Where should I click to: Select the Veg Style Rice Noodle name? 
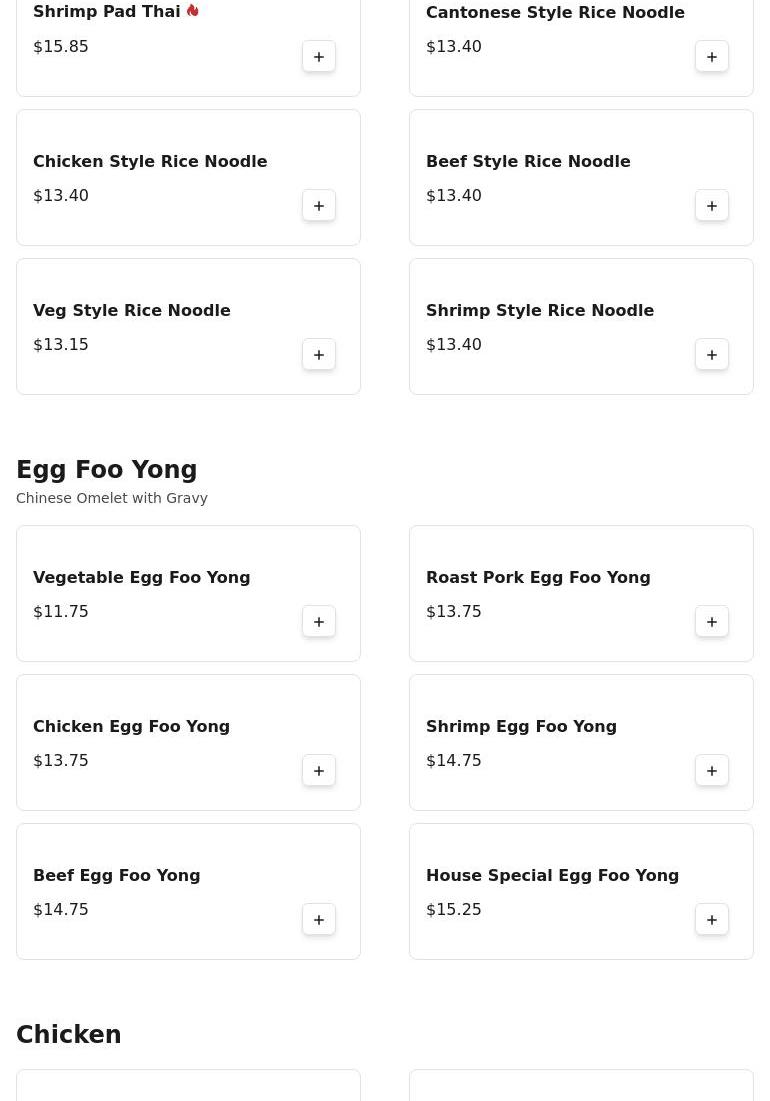coord(132,310)
